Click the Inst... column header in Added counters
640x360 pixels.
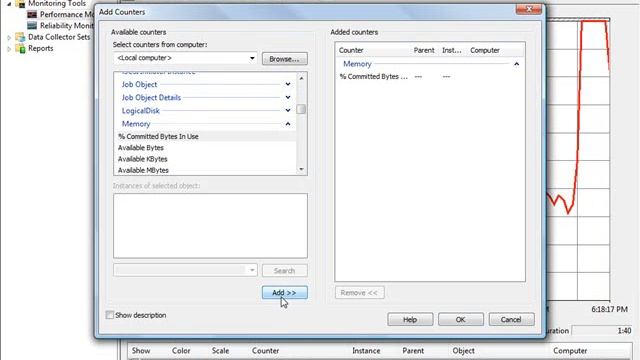point(451,50)
